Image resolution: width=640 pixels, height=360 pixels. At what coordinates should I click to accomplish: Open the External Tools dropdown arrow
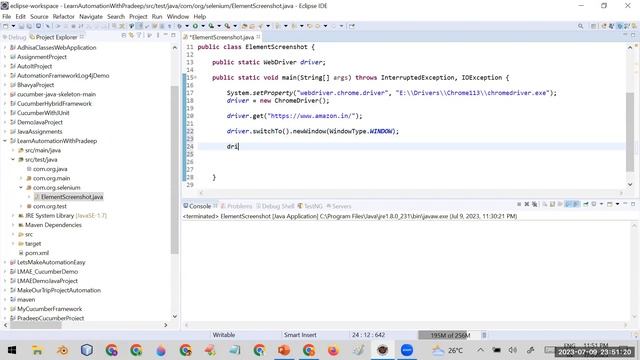(235, 26)
